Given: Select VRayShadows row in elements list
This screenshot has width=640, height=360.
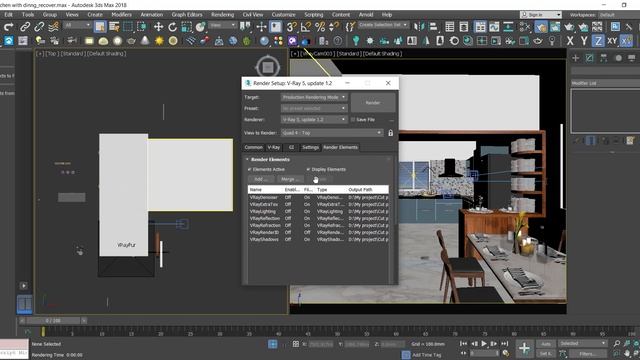Looking at the screenshot, I should (318, 239).
